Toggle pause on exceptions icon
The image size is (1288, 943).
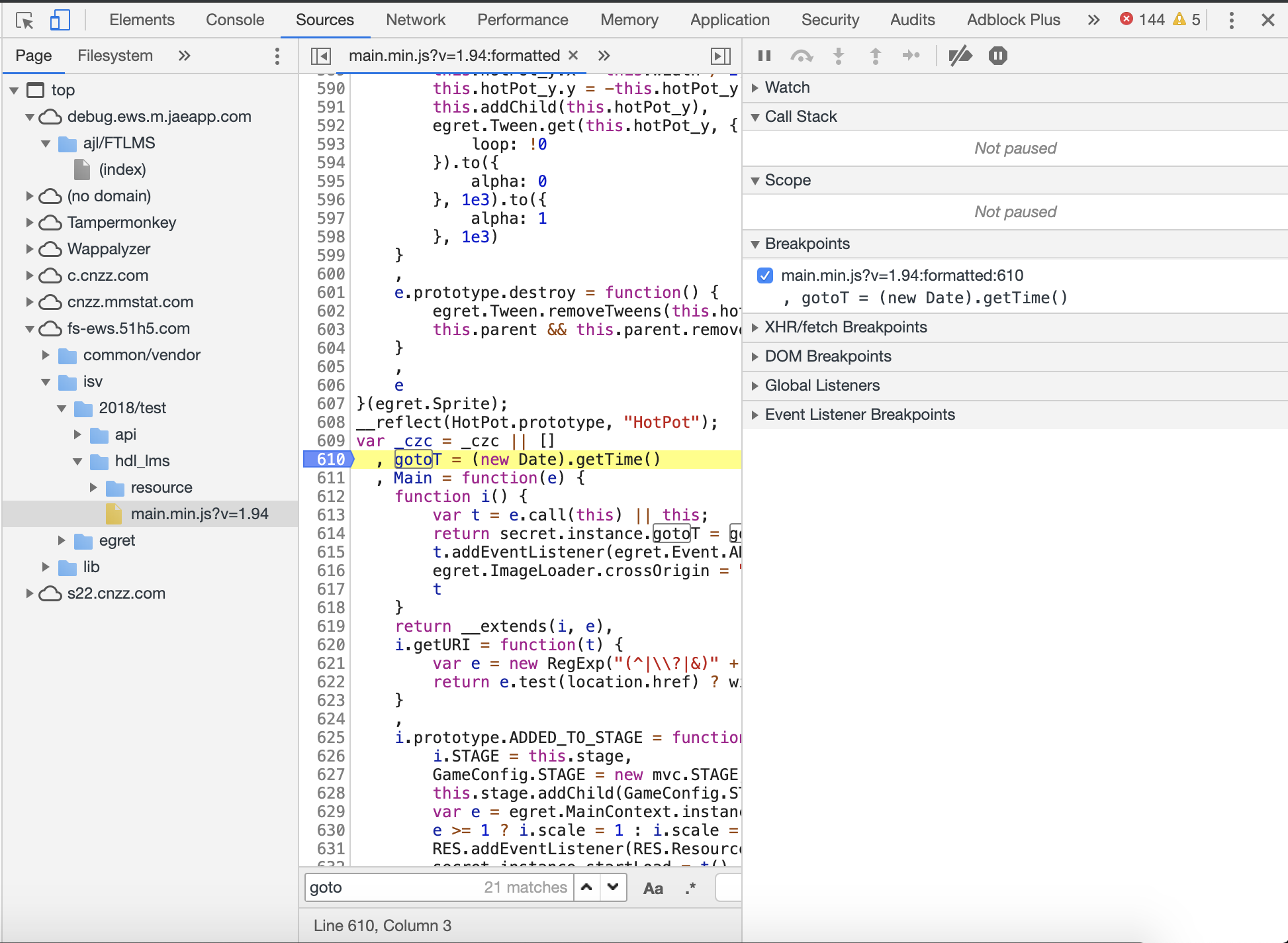997,56
